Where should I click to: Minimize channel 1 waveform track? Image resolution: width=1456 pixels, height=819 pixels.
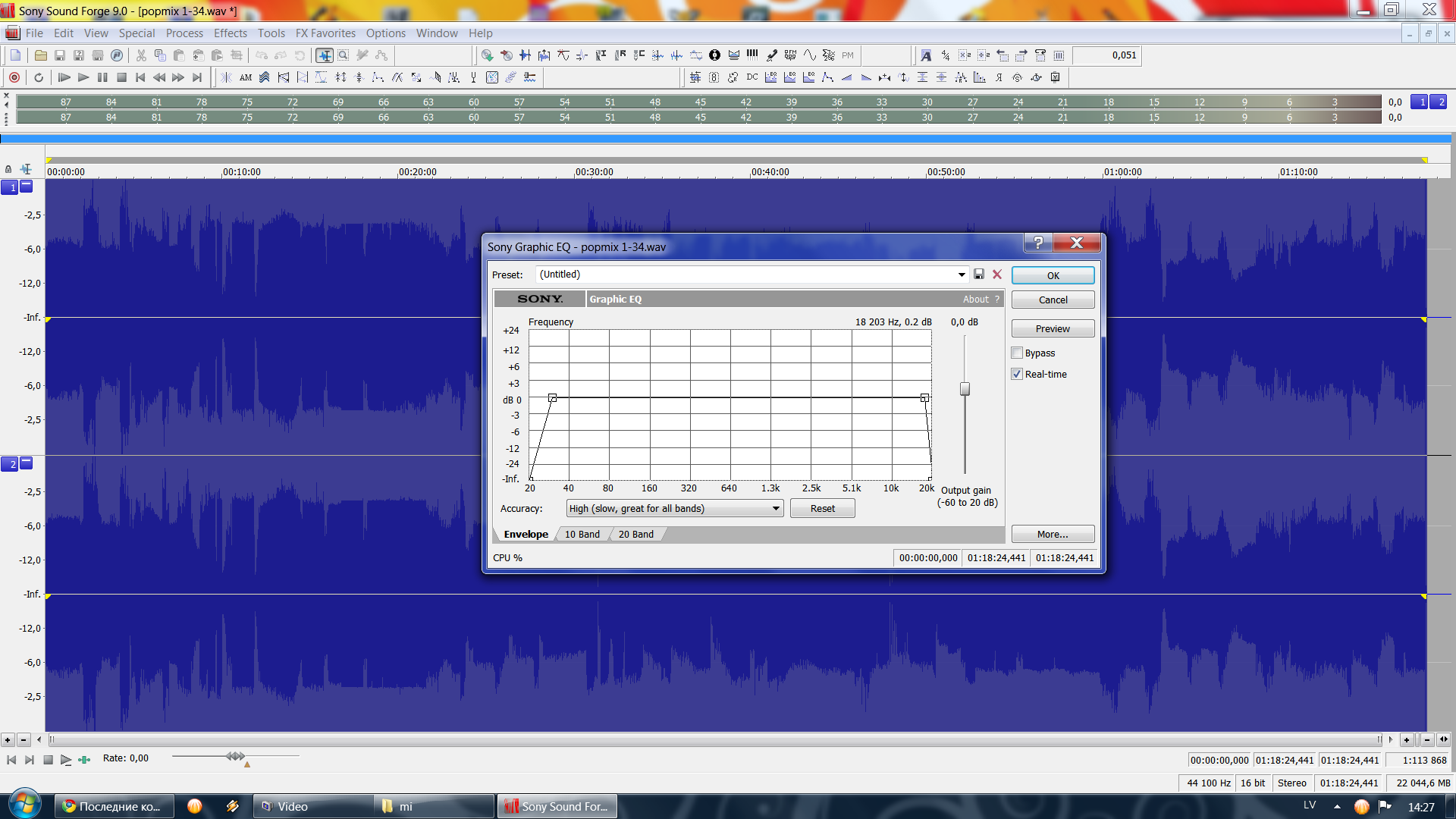pos(27,186)
